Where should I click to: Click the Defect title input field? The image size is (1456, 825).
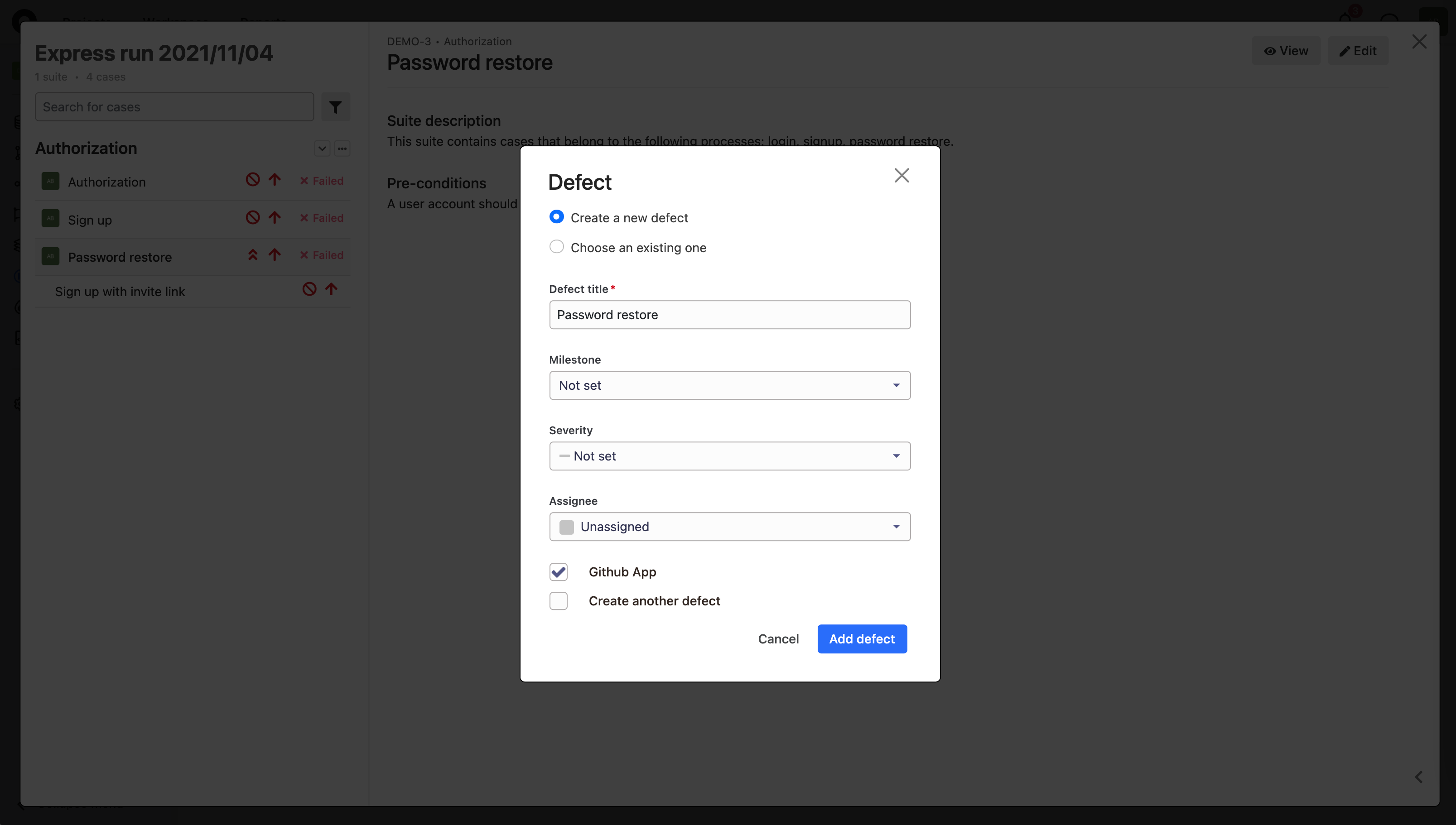[729, 315]
